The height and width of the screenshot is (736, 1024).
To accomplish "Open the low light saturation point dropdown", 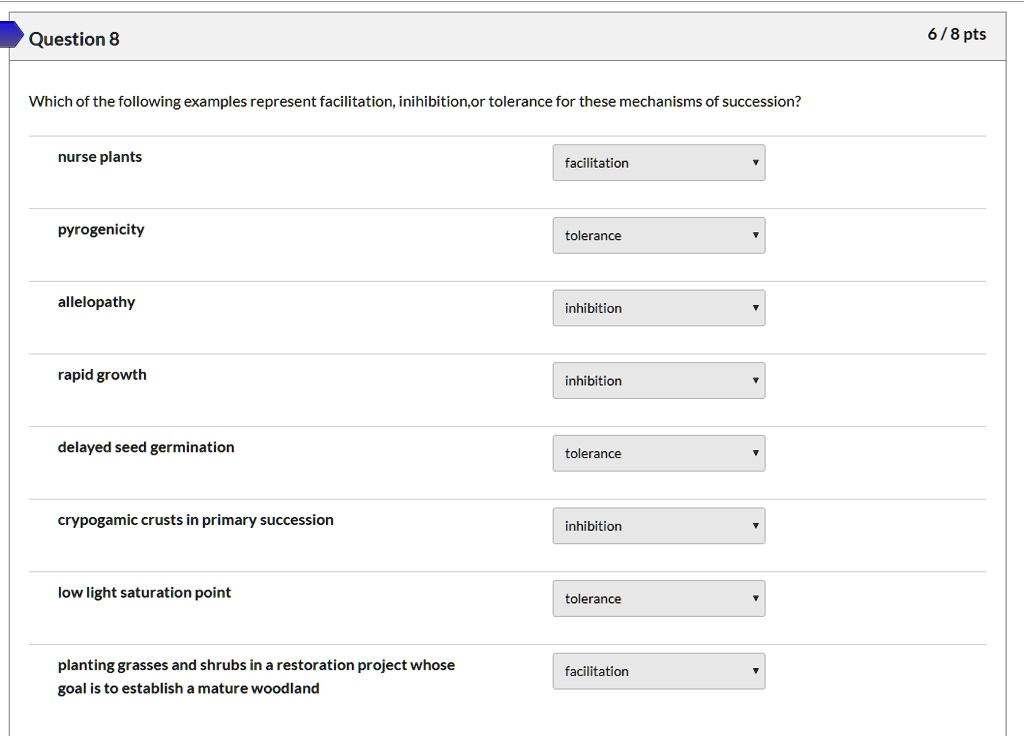I will (x=658, y=599).
